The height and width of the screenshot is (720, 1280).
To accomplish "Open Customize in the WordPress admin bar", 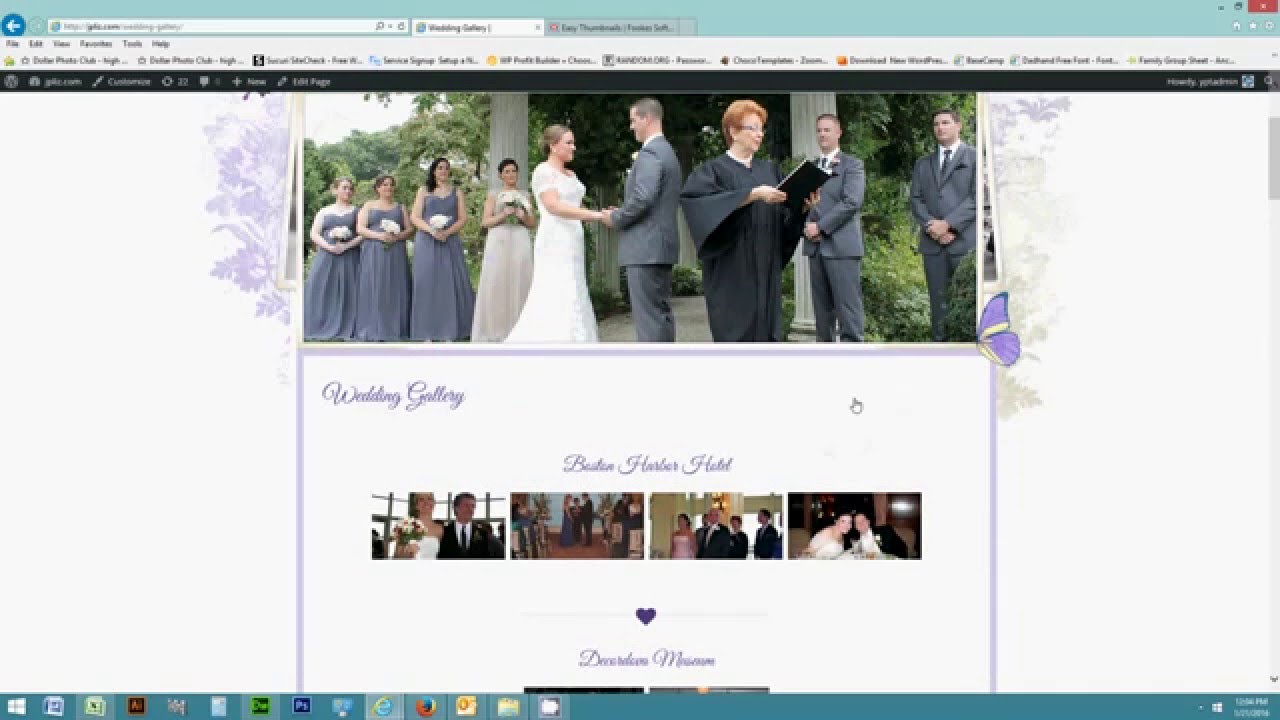I will tap(122, 81).
